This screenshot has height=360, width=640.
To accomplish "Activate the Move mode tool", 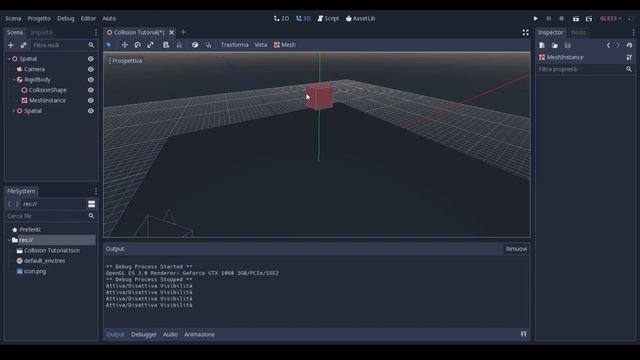I will (x=124, y=45).
